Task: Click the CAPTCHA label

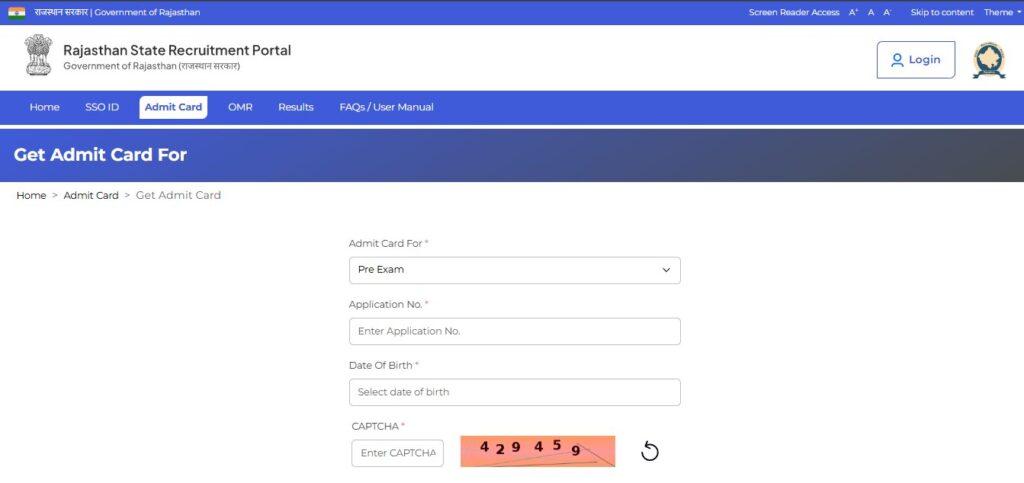Action: pos(376,426)
